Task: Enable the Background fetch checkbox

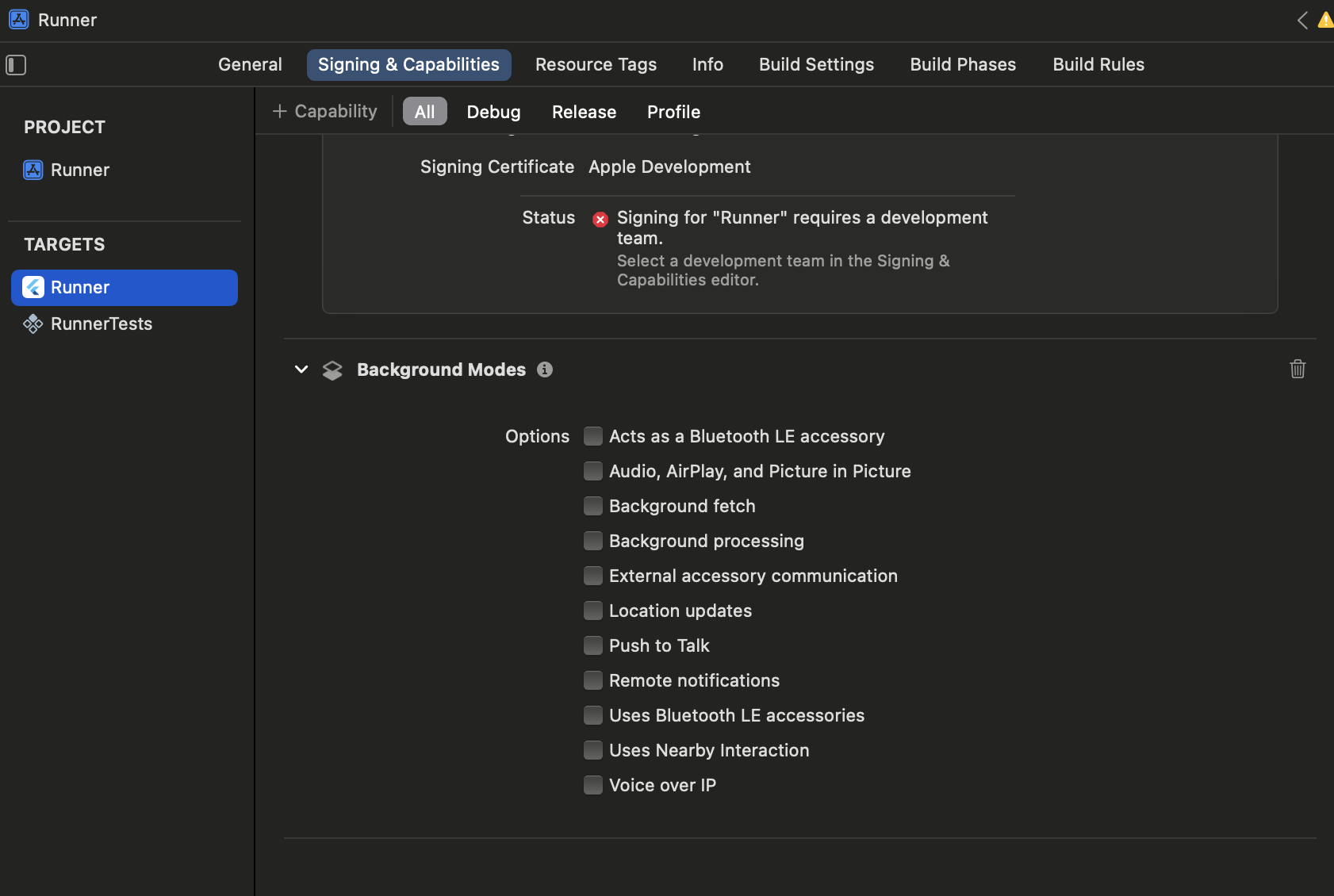Action: (x=593, y=506)
